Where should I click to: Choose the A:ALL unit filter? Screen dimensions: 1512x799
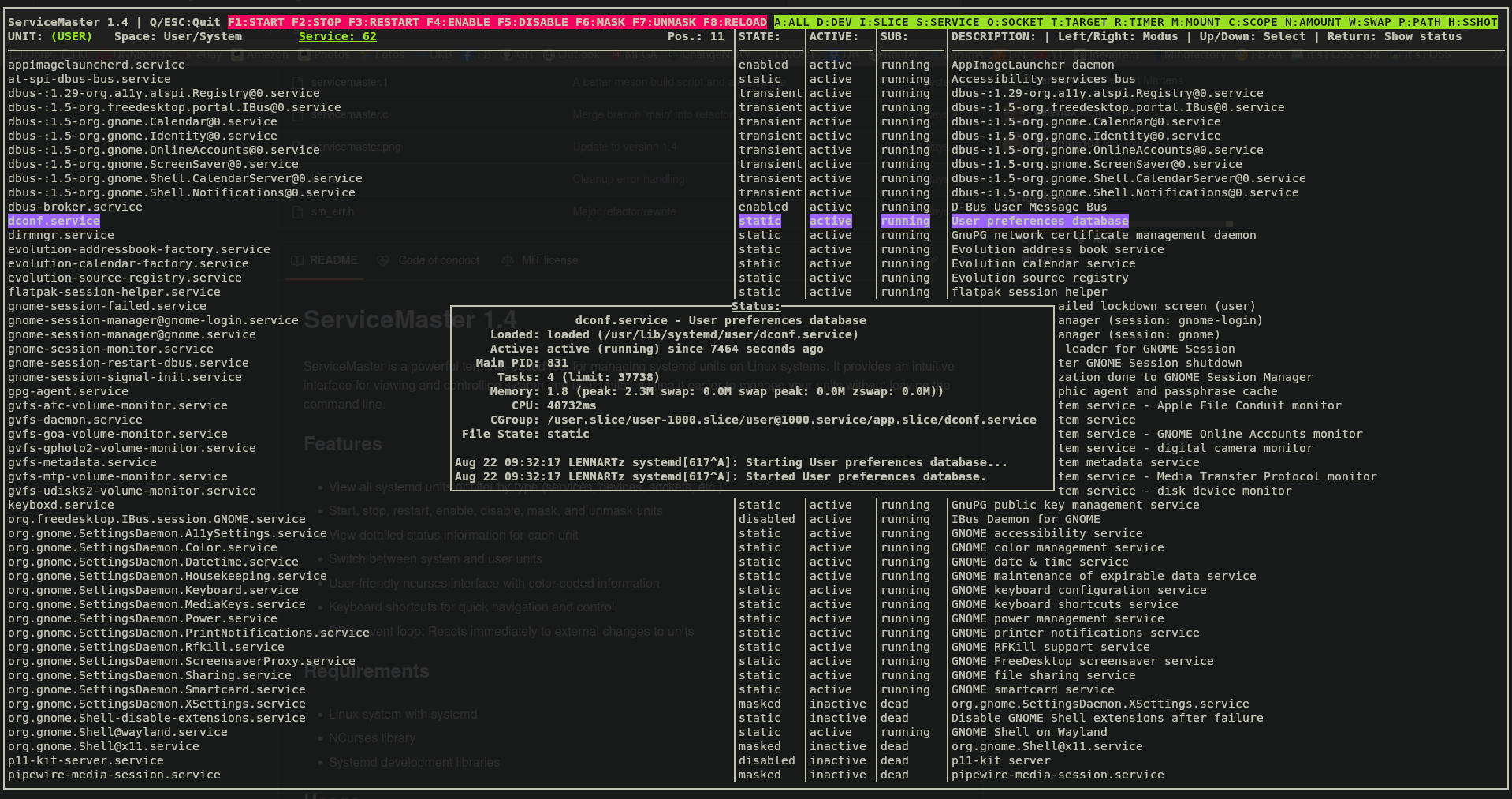coord(791,22)
